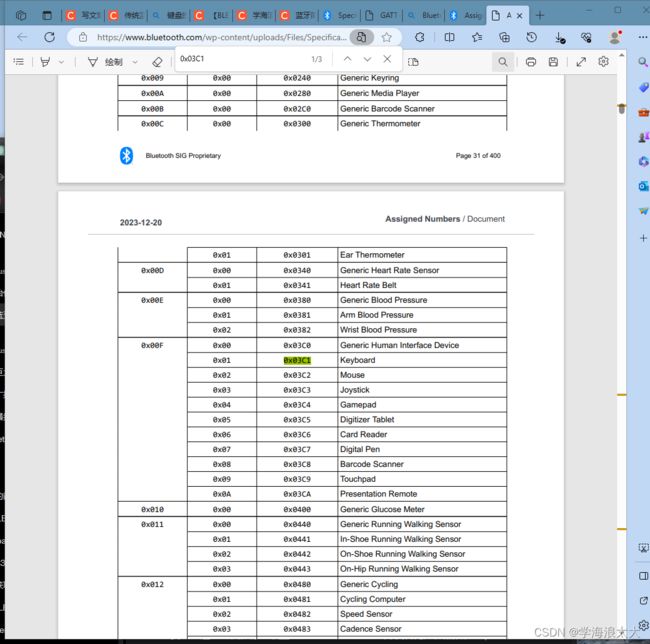Toggle PDF table of contents
Screen dimensions: 650x644
[x=19, y=62]
